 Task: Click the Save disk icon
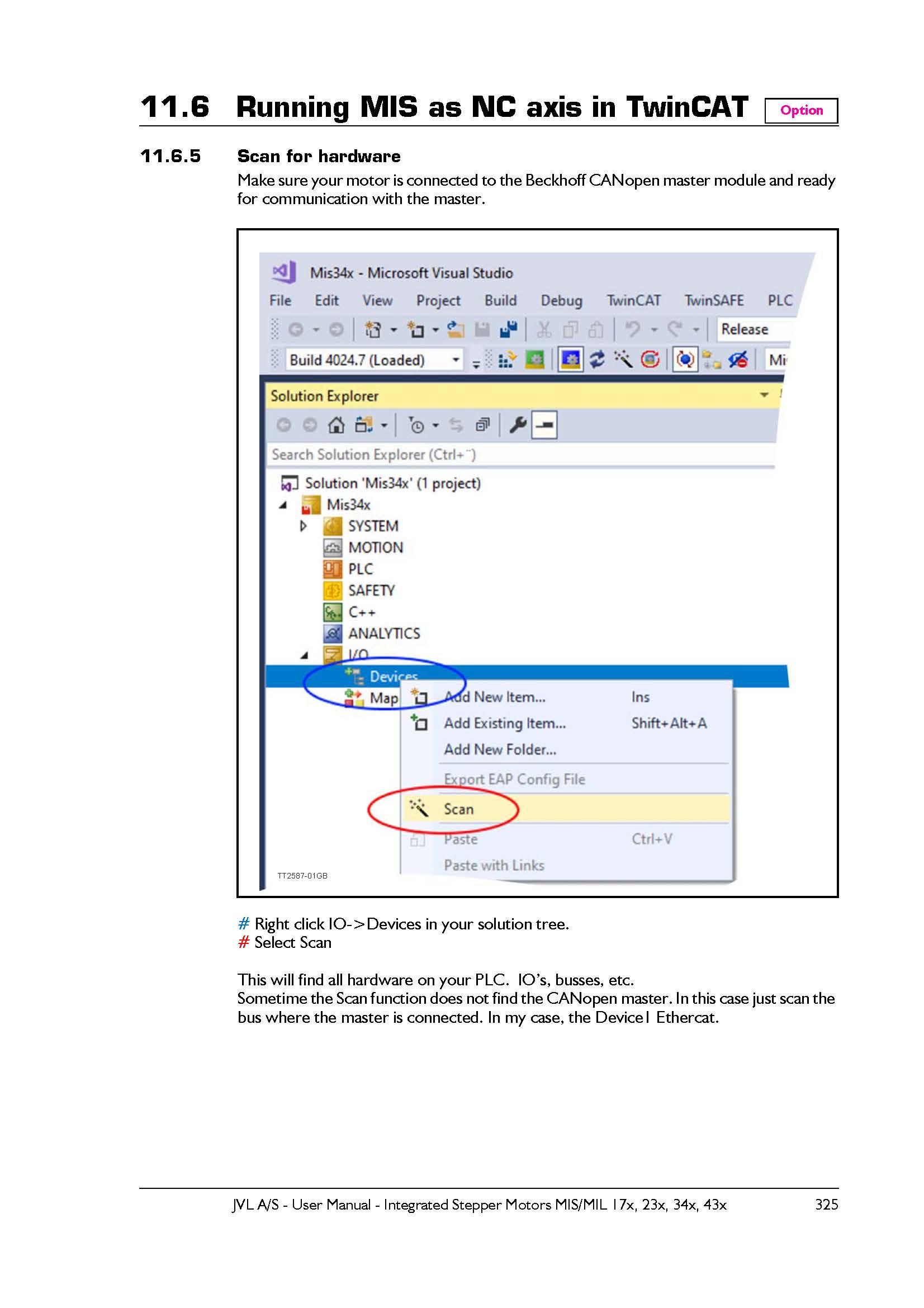pyautogui.click(x=482, y=329)
